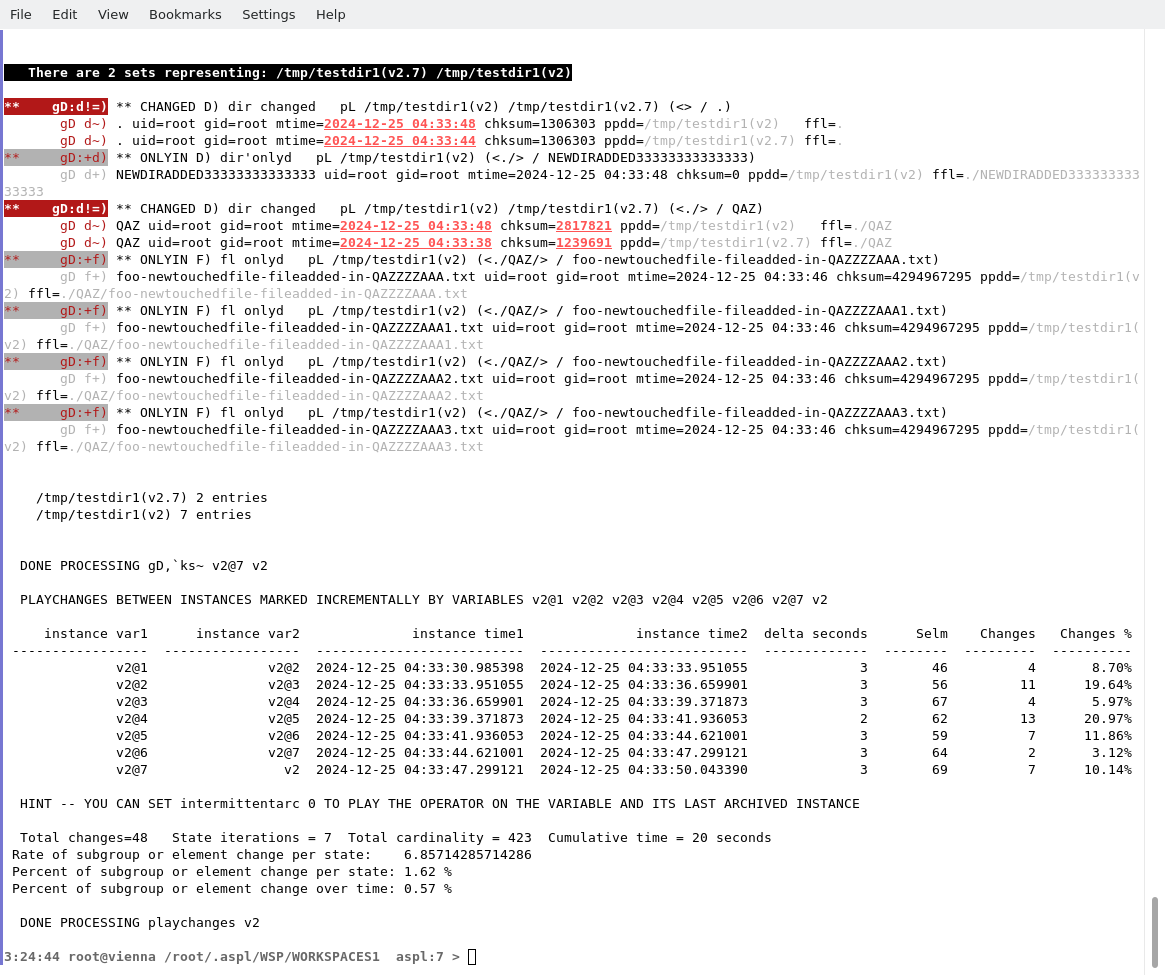This screenshot has width=1165, height=975.
Task: Click the 19.64% value in the table
Action: pos(1111,685)
